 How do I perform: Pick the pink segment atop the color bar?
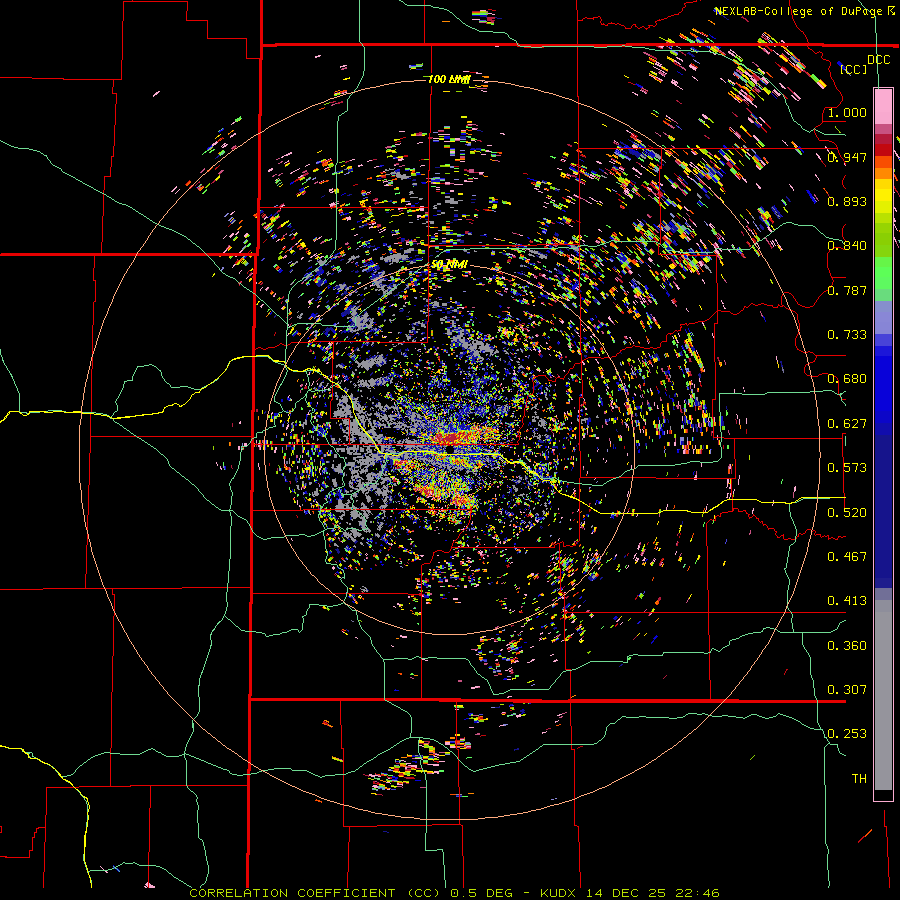(x=883, y=106)
